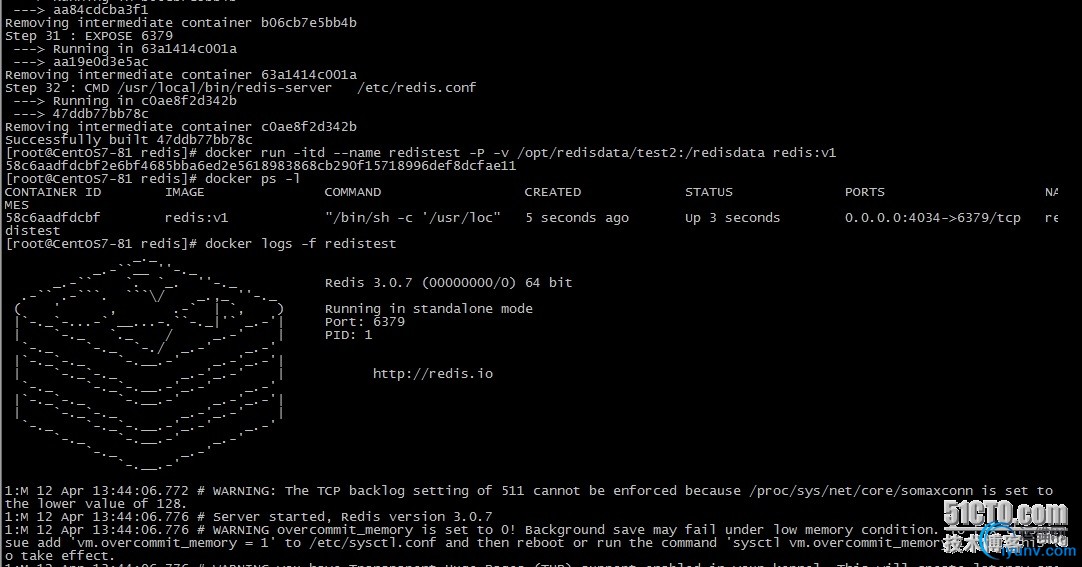Click the 'docker ps -l' command line
This screenshot has height=567, width=1082.
click(x=253, y=179)
